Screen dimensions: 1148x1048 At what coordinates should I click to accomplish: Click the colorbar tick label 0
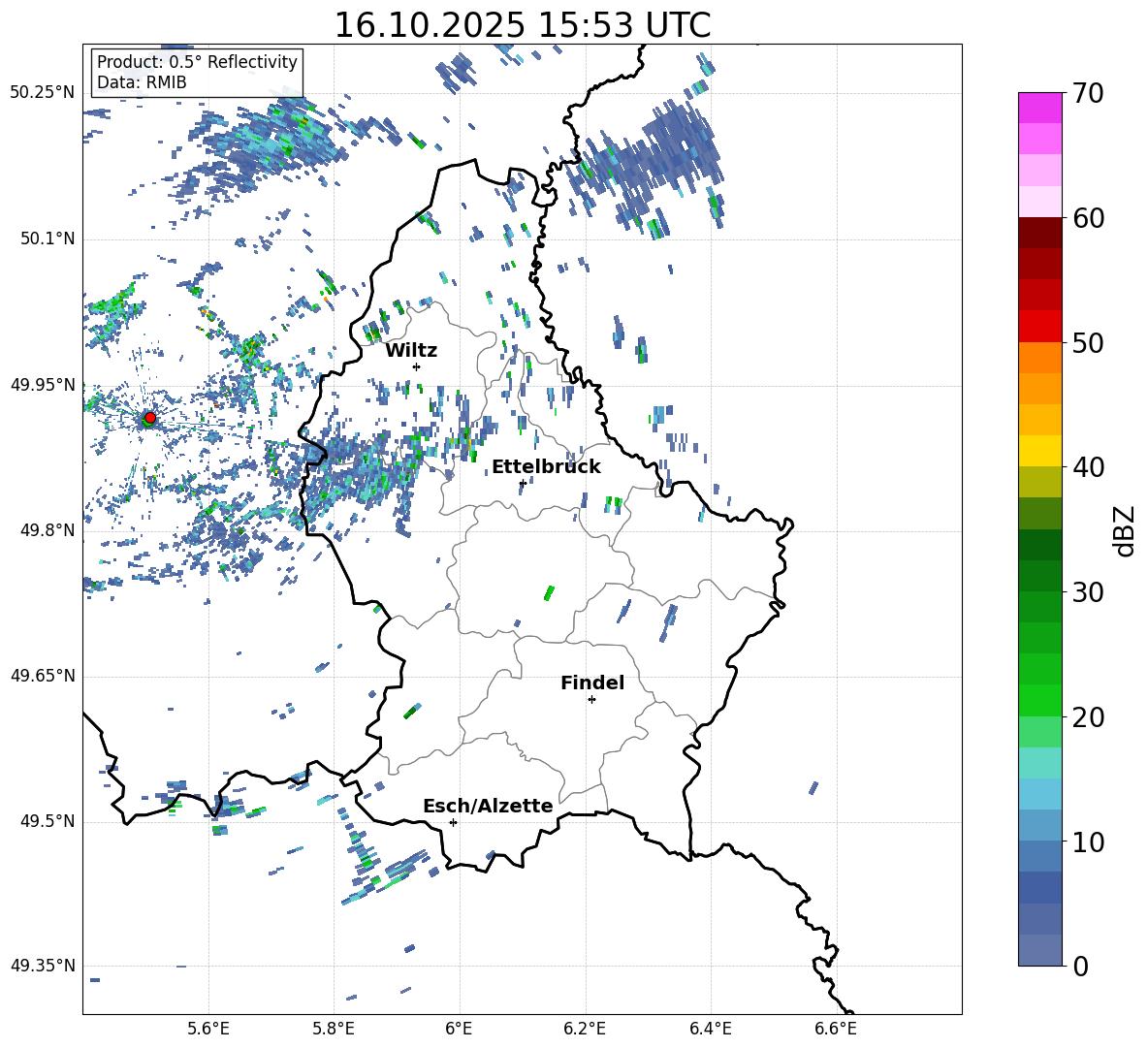pyautogui.click(x=1080, y=966)
